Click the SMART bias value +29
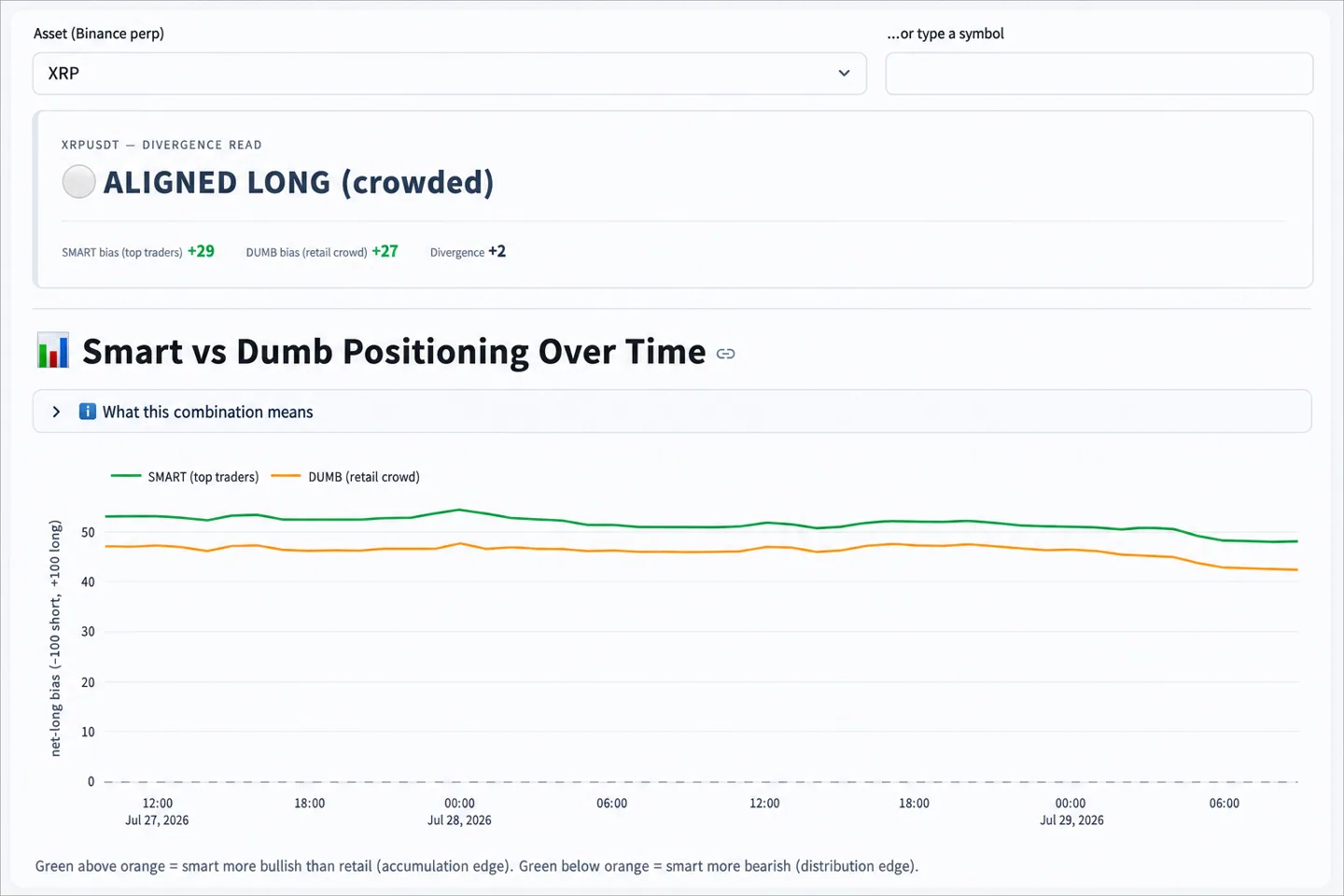 click(201, 251)
